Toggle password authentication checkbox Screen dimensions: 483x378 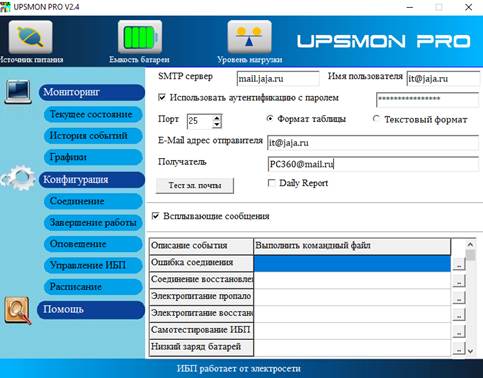[x=162, y=98]
